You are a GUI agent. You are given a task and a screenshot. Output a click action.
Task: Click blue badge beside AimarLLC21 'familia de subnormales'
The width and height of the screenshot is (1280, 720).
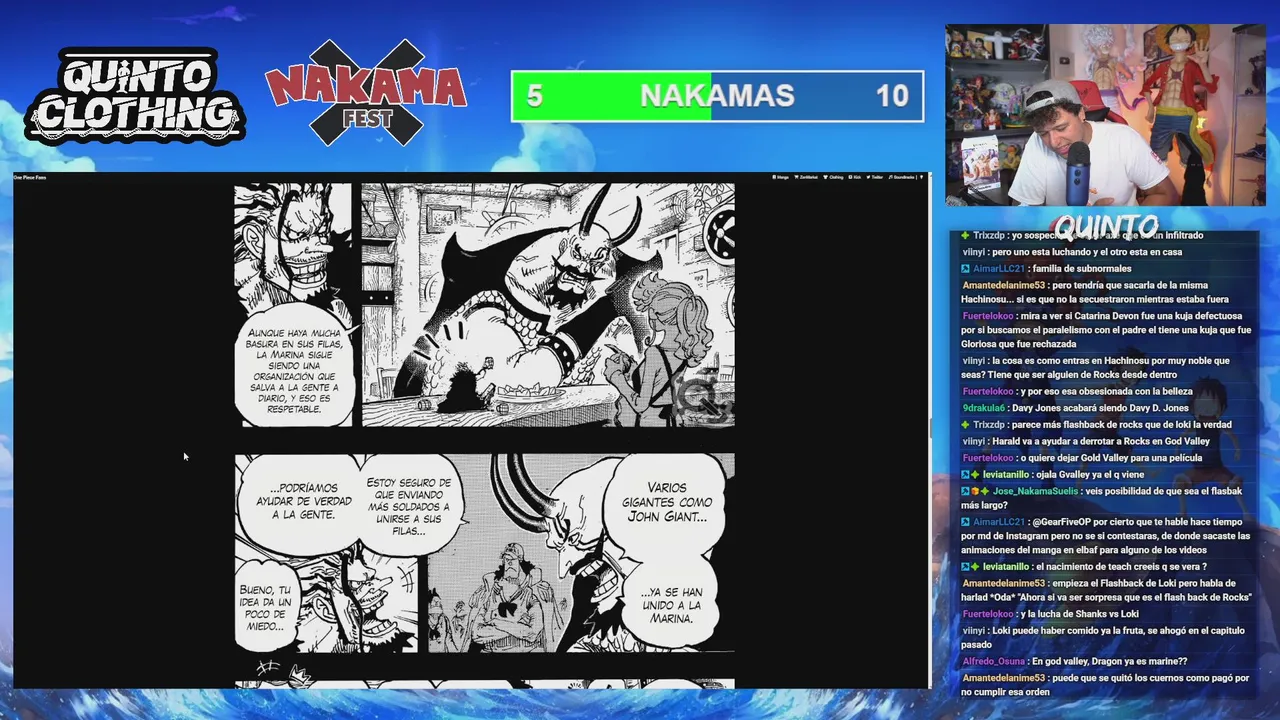[x=966, y=268]
